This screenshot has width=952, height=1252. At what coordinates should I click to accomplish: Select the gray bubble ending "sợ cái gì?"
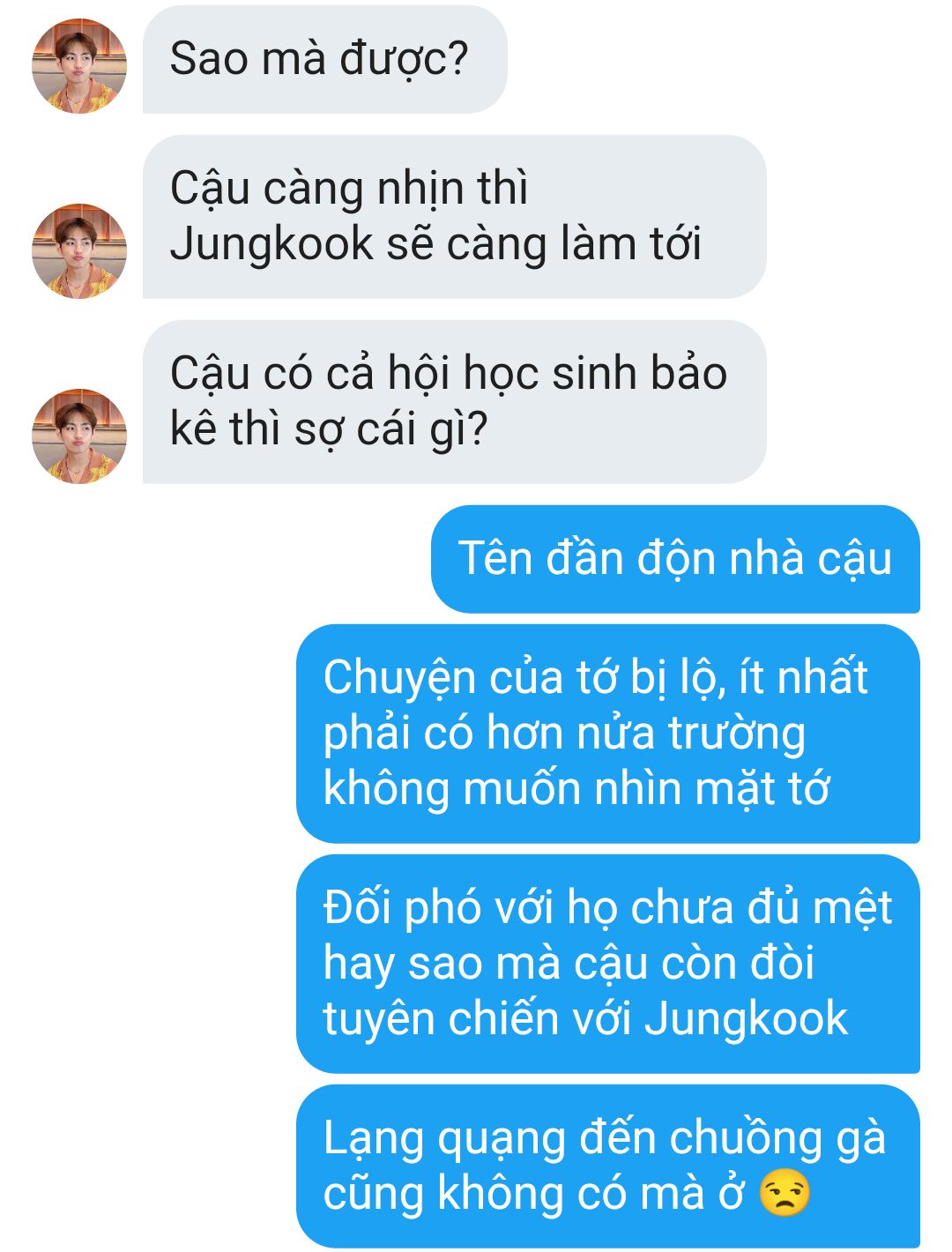454,402
